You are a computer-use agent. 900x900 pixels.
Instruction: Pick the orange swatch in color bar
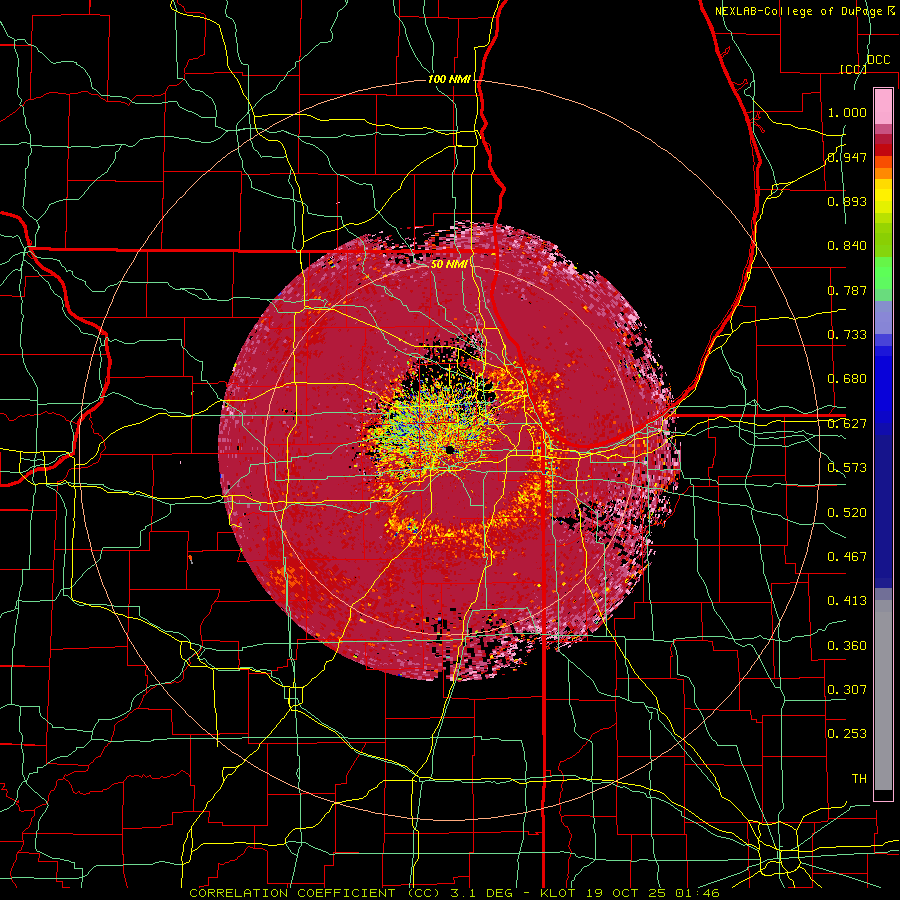click(883, 173)
